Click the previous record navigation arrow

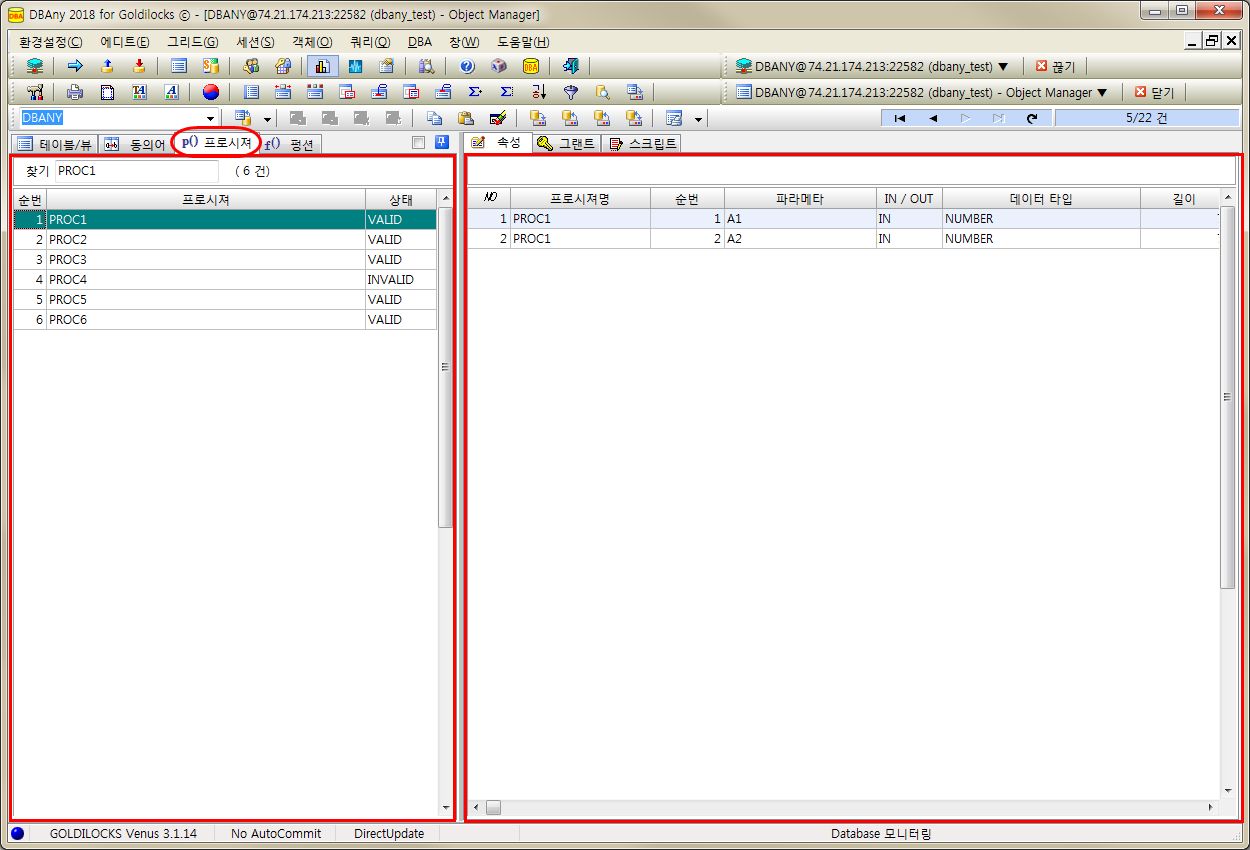point(933,118)
